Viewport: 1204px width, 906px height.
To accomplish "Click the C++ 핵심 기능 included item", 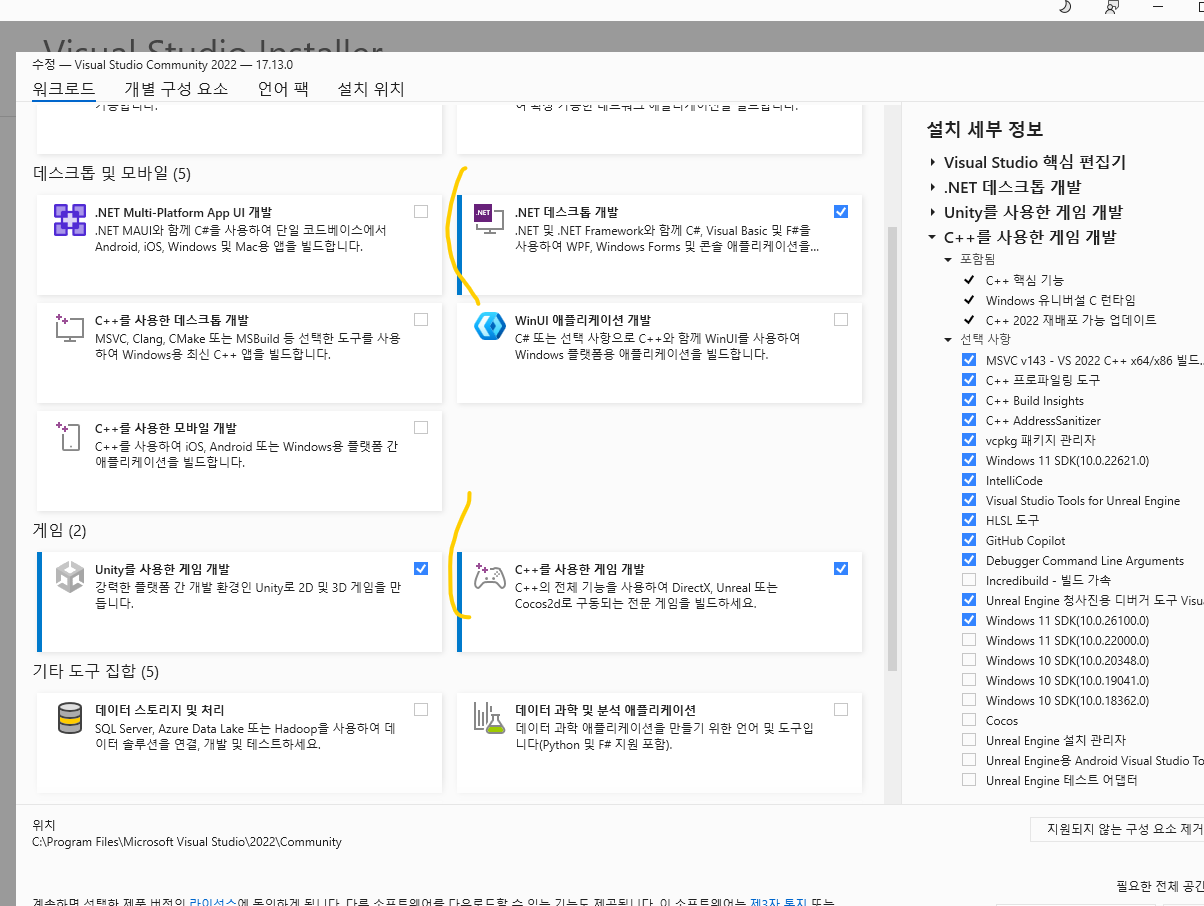I will [x=1025, y=280].
